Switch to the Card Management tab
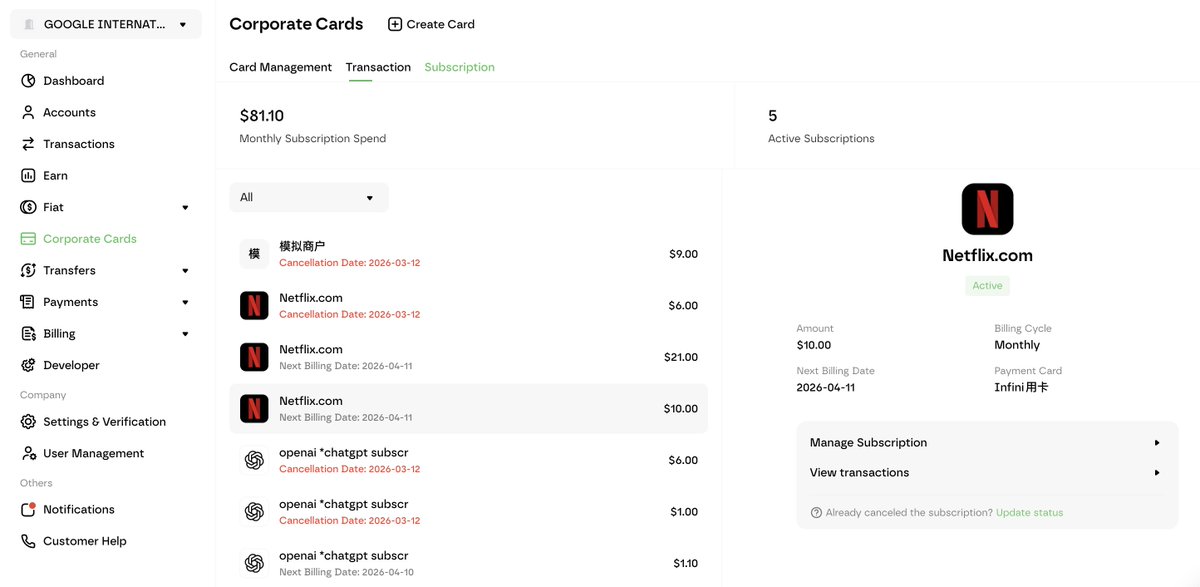 pos(280,67)
